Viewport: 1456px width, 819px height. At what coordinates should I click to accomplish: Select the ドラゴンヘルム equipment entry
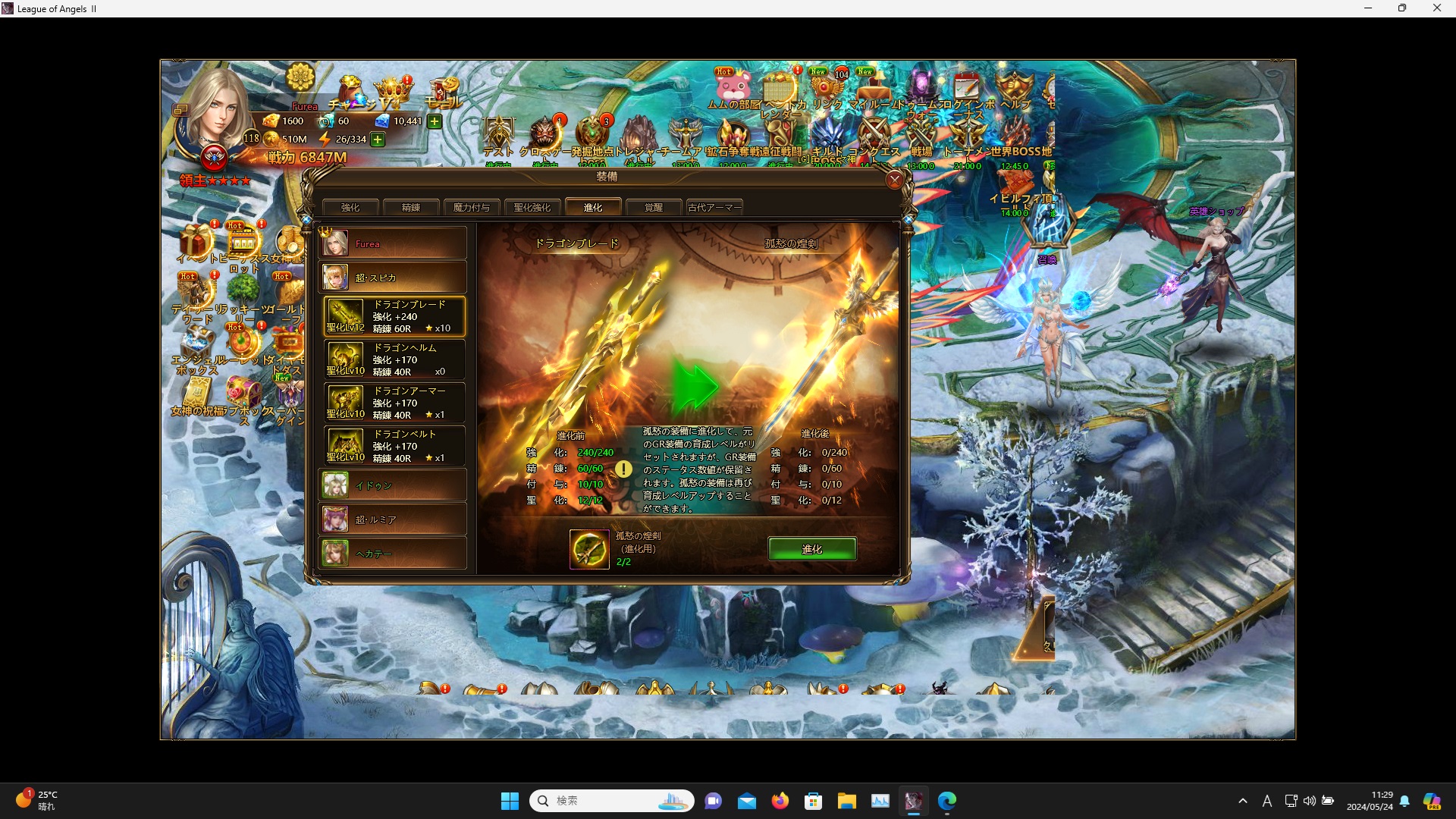tap(394, 359)
